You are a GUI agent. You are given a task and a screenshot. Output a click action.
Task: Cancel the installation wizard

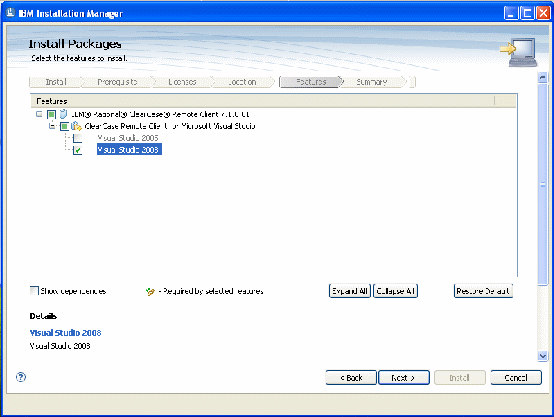516,378
